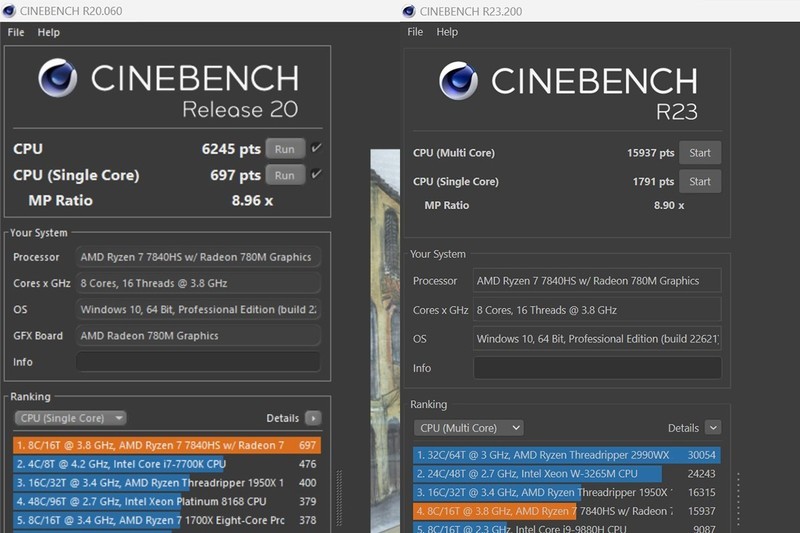Click the Cinebench R23 sphere logo

458,81
